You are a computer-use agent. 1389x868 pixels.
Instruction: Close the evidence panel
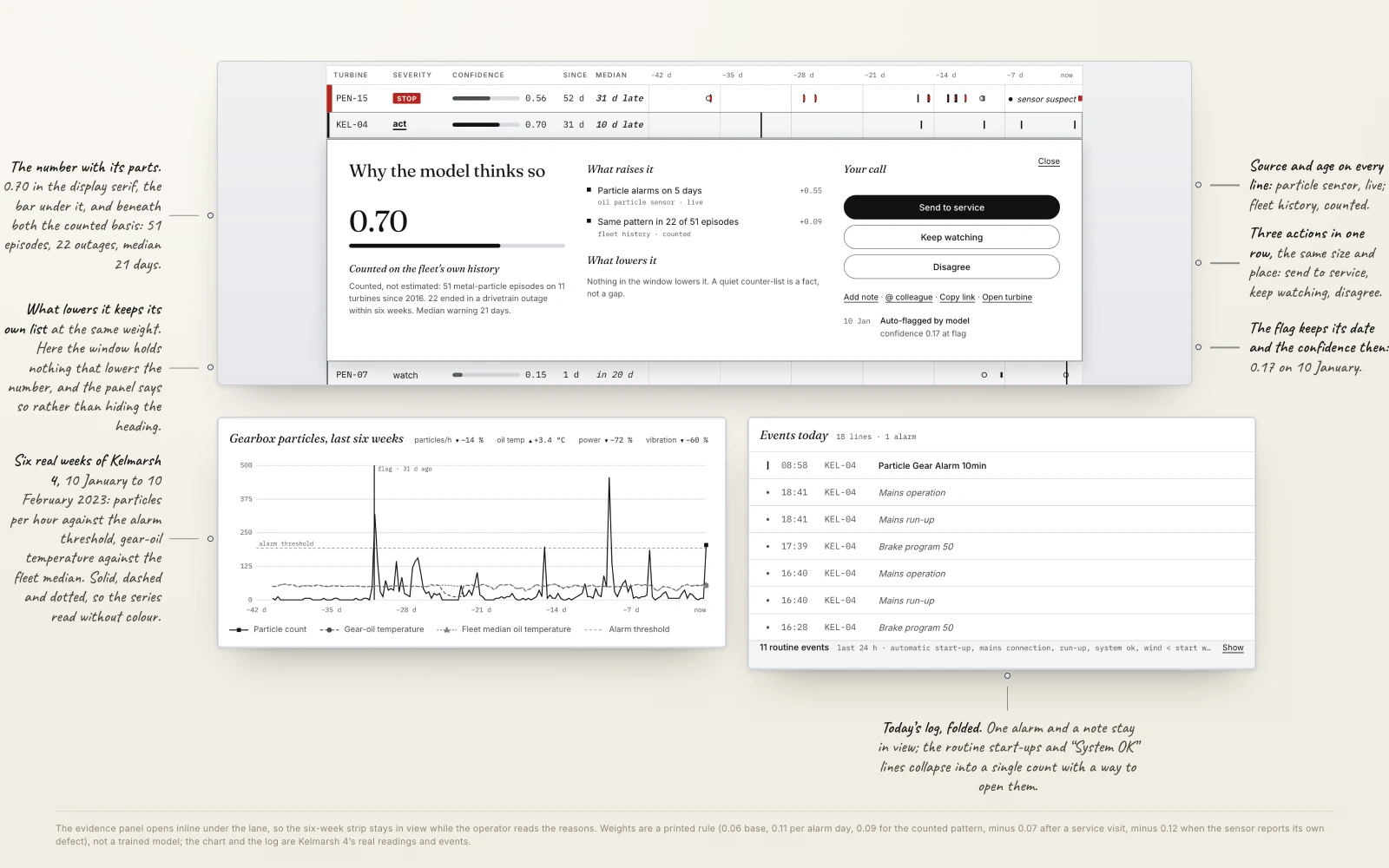[1049, 161]
